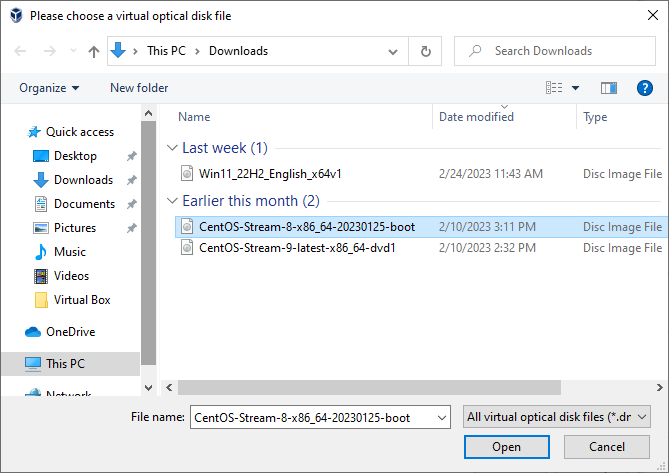Screen dimensions: 669x473
Task: Create a New folder
Action: pyautogui.click(x=139, y=88)
